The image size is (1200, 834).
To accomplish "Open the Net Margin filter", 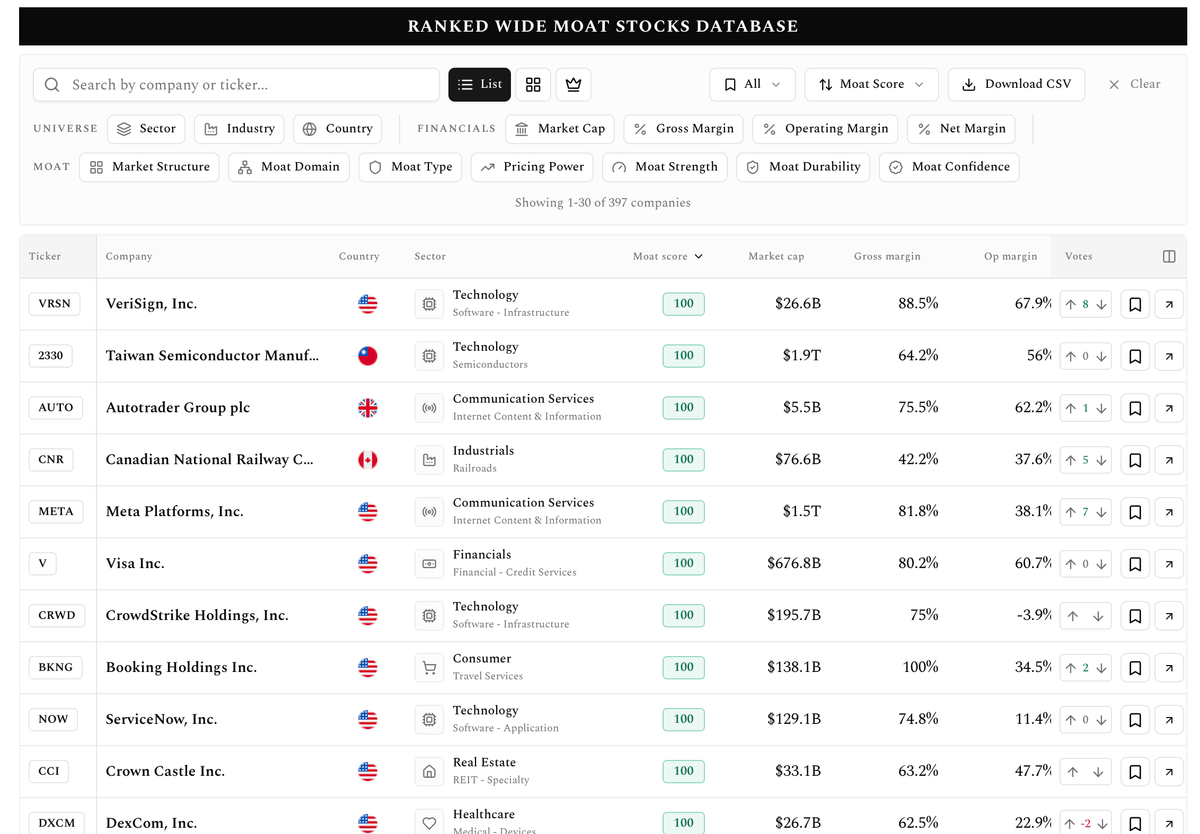I will pos(961,129).
